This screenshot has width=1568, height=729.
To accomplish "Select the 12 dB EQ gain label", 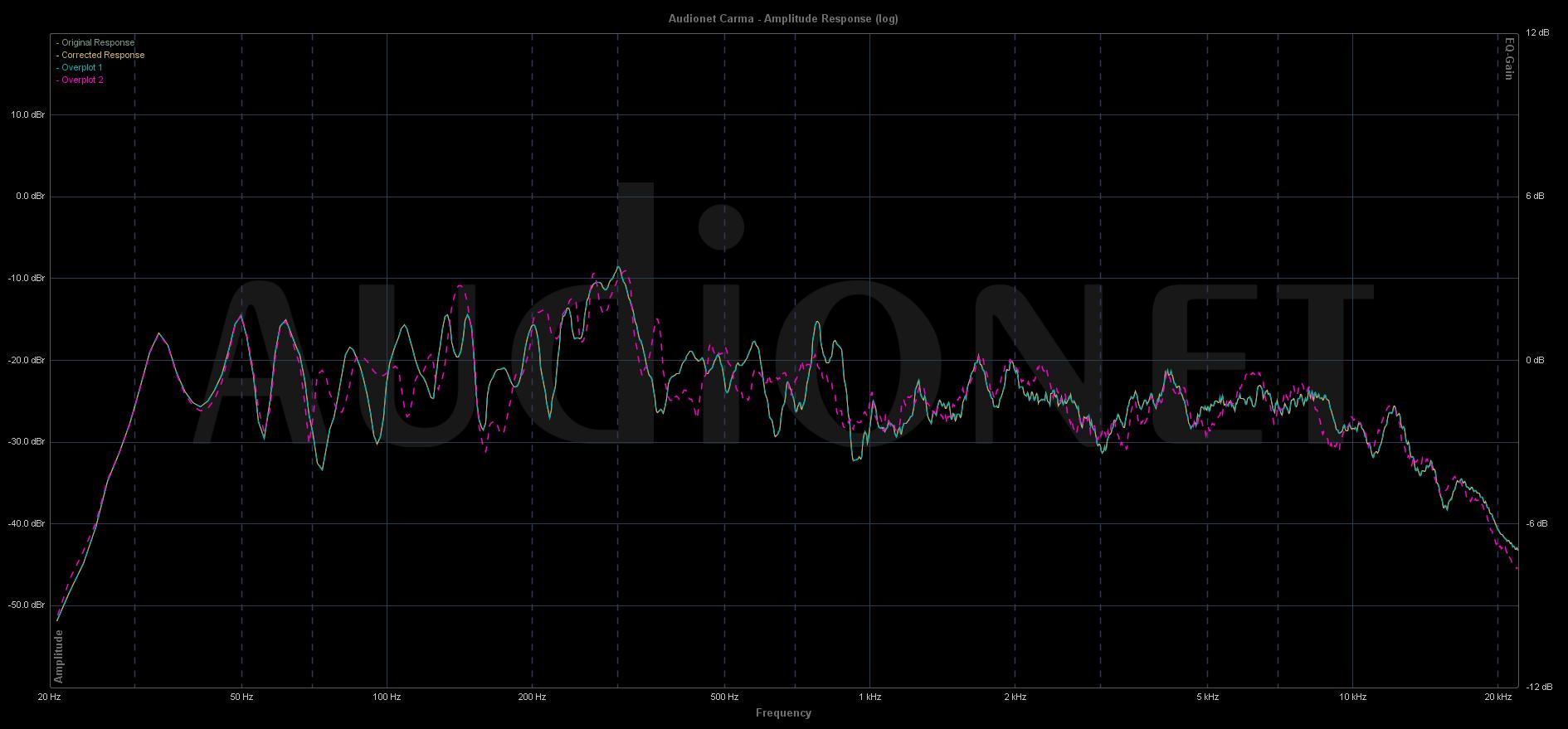I will [1537, 33].
